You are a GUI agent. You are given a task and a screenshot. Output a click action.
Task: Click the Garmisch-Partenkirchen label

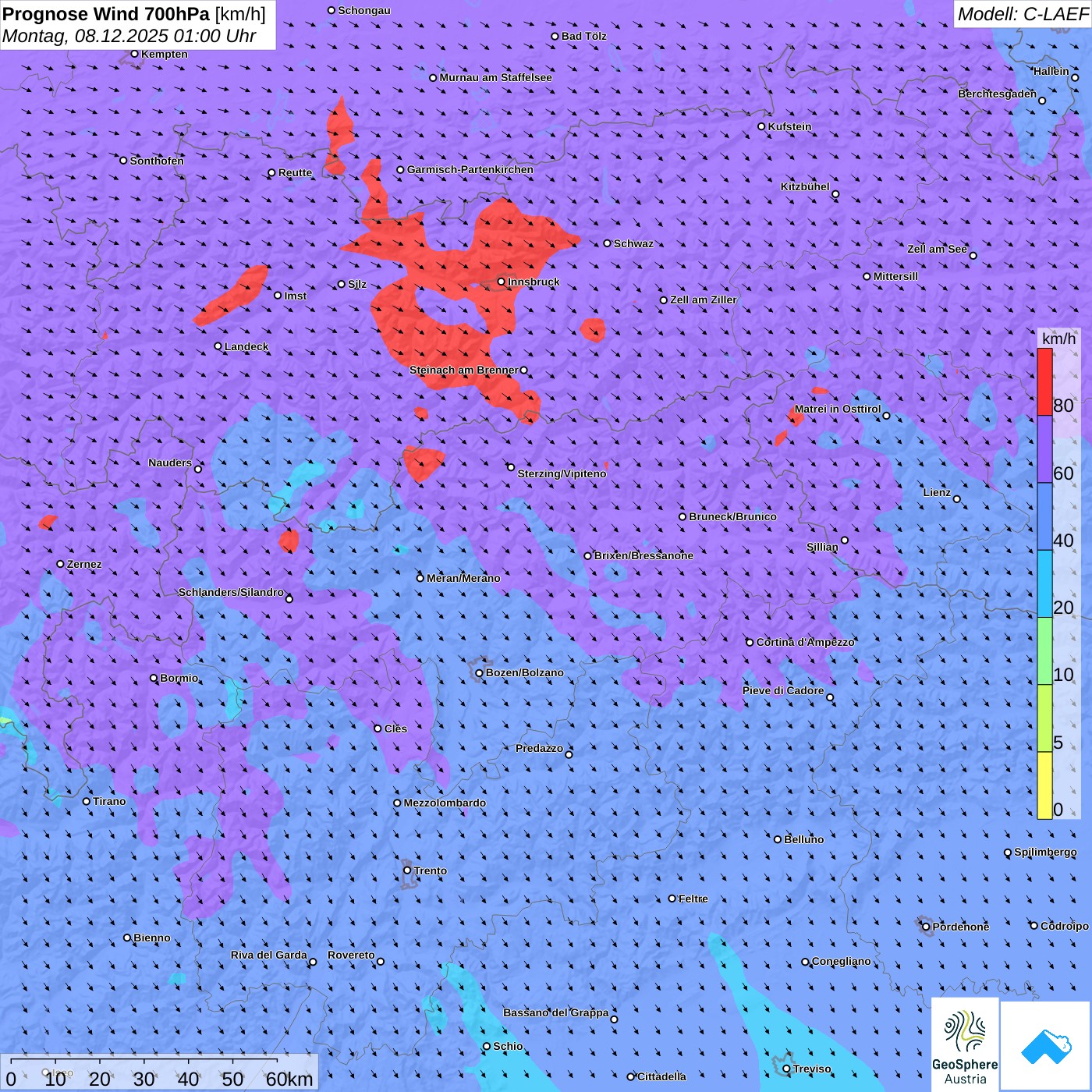(x=470, y=169)
